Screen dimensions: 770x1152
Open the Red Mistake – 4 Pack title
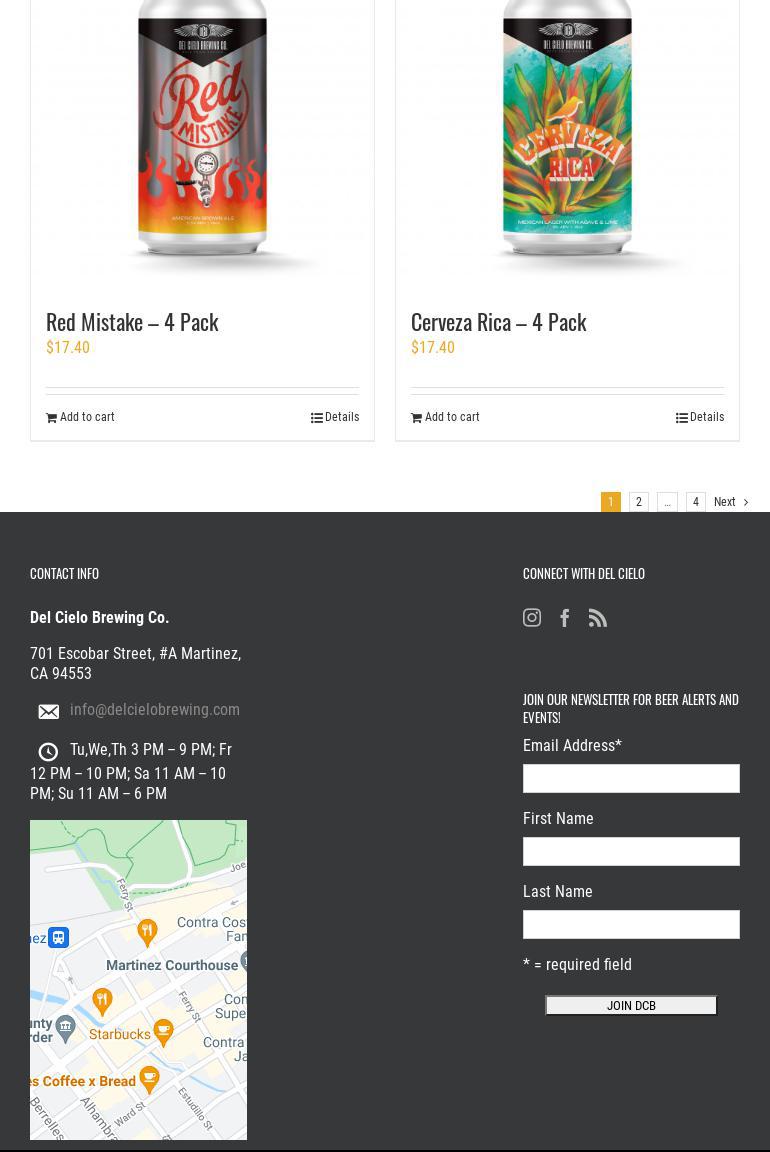(x=132, y=322)
